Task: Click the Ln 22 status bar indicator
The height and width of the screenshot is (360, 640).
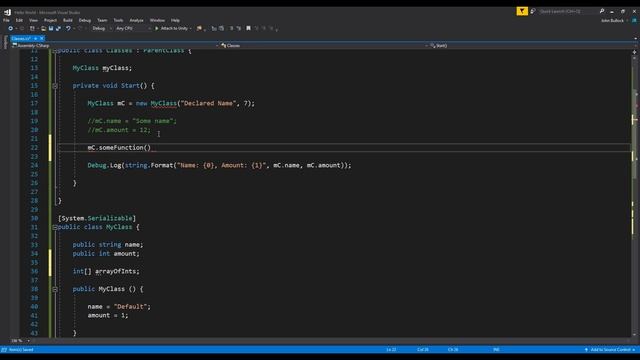Action: (391, 350)
